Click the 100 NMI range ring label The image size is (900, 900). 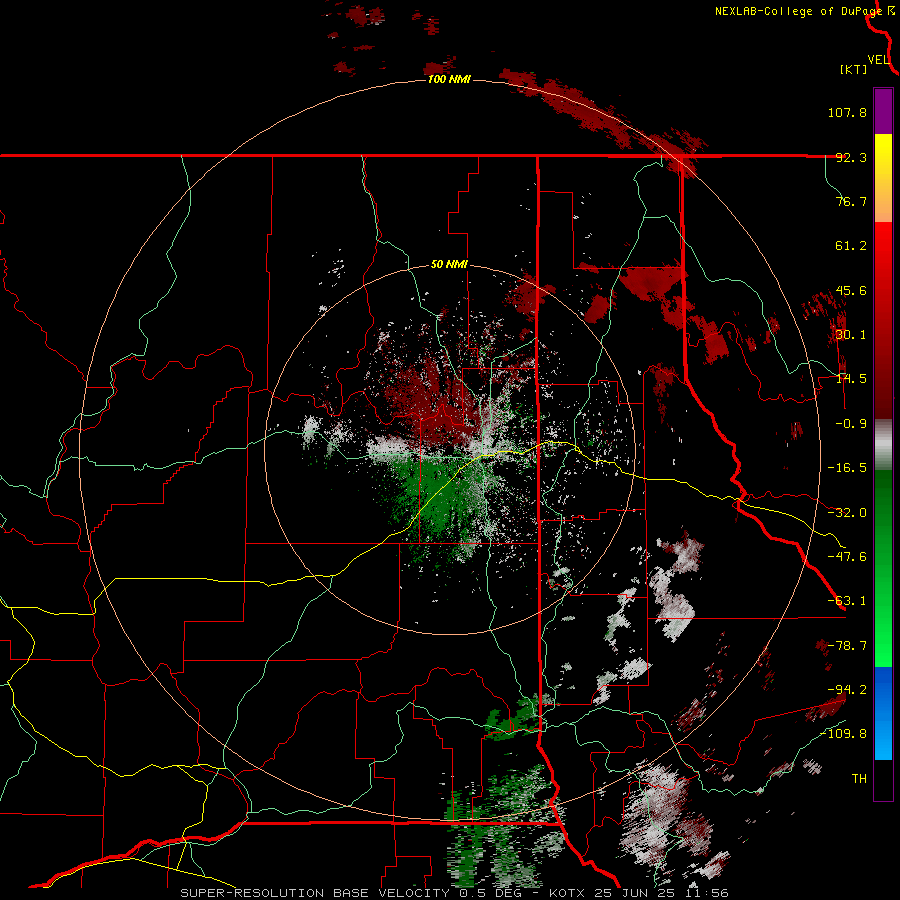click(449, 79)
